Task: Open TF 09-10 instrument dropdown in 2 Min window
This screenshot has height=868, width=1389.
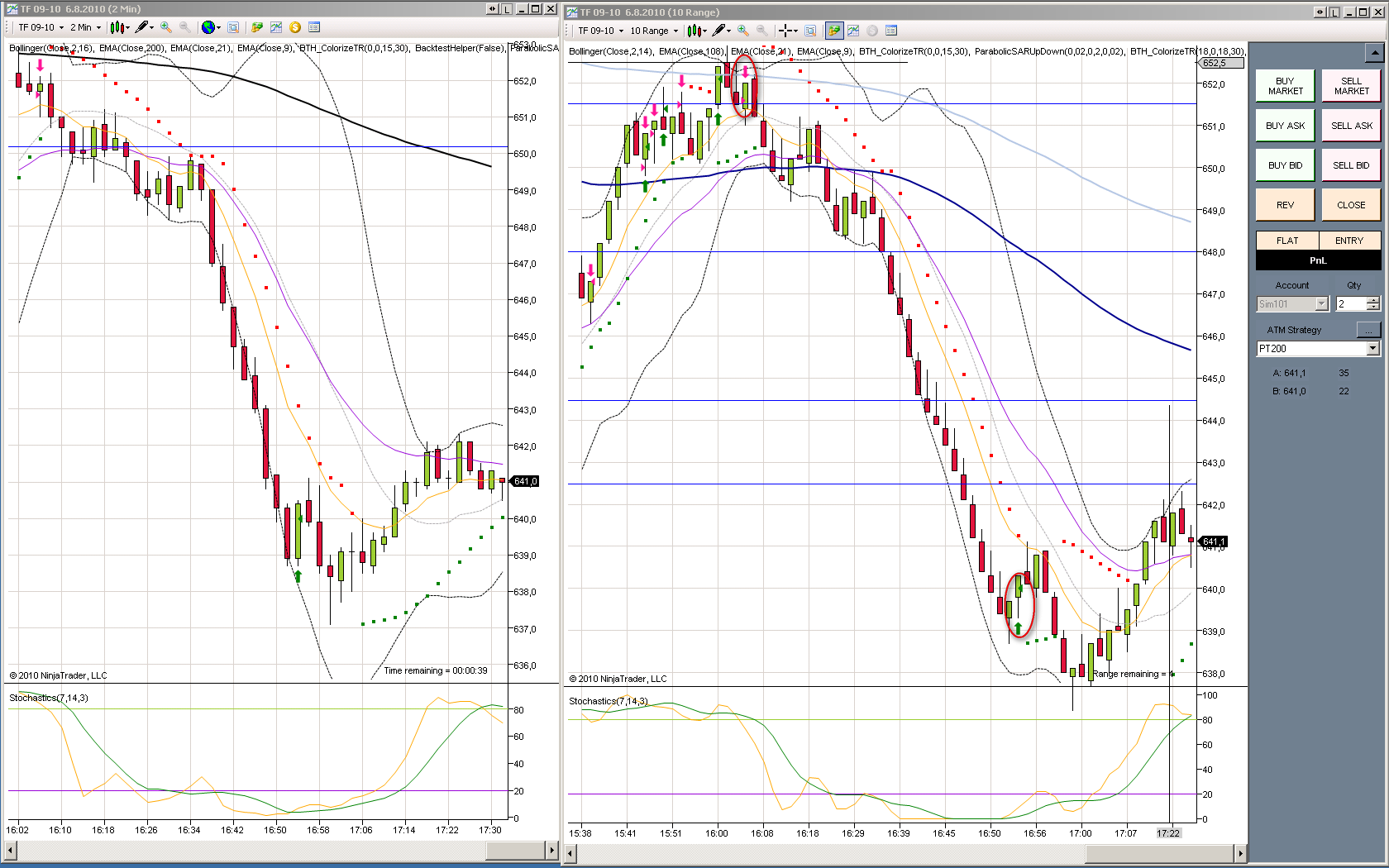Action: pyautogui.click(x=41, y=27)
